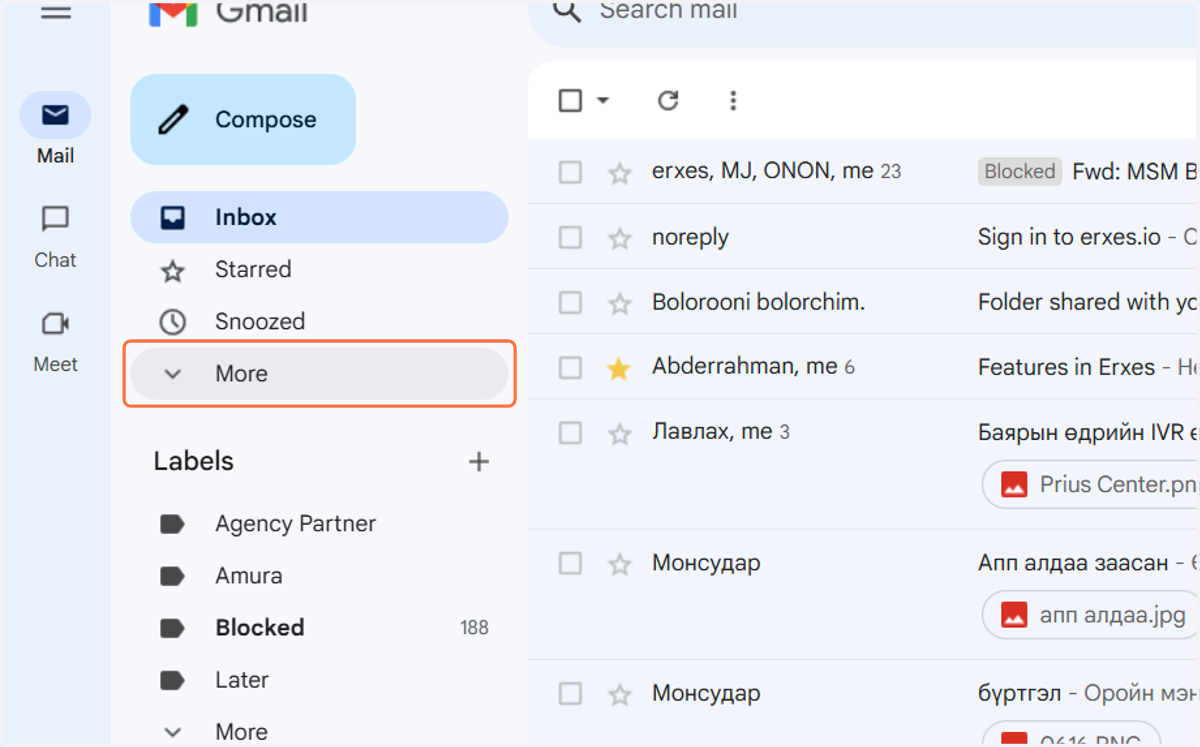Open the Chat section icon
The height and width of the screenshot is (747, 1200).
(x=55, y=219)
